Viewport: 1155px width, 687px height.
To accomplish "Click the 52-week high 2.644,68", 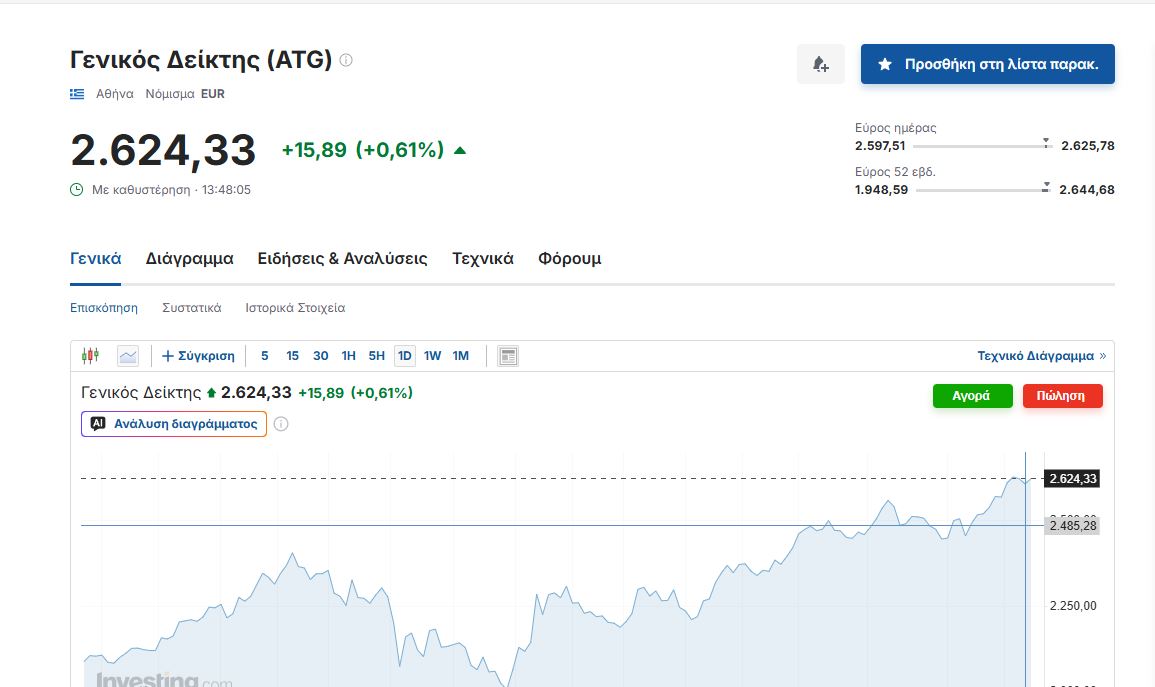I will click(x=1086, y=190).
